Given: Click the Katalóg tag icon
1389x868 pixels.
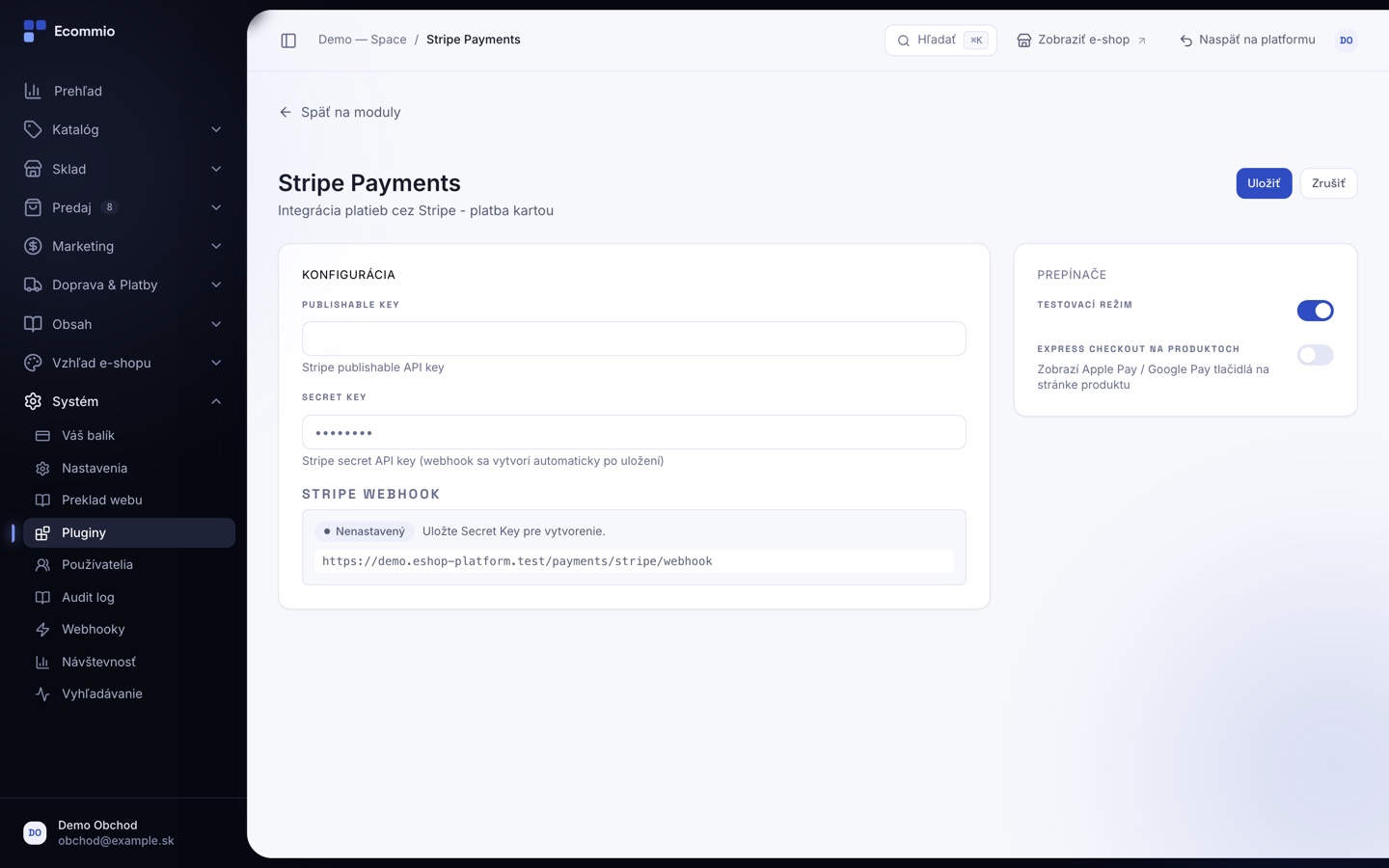Looking at the screenshot, I should click(33, 129).
